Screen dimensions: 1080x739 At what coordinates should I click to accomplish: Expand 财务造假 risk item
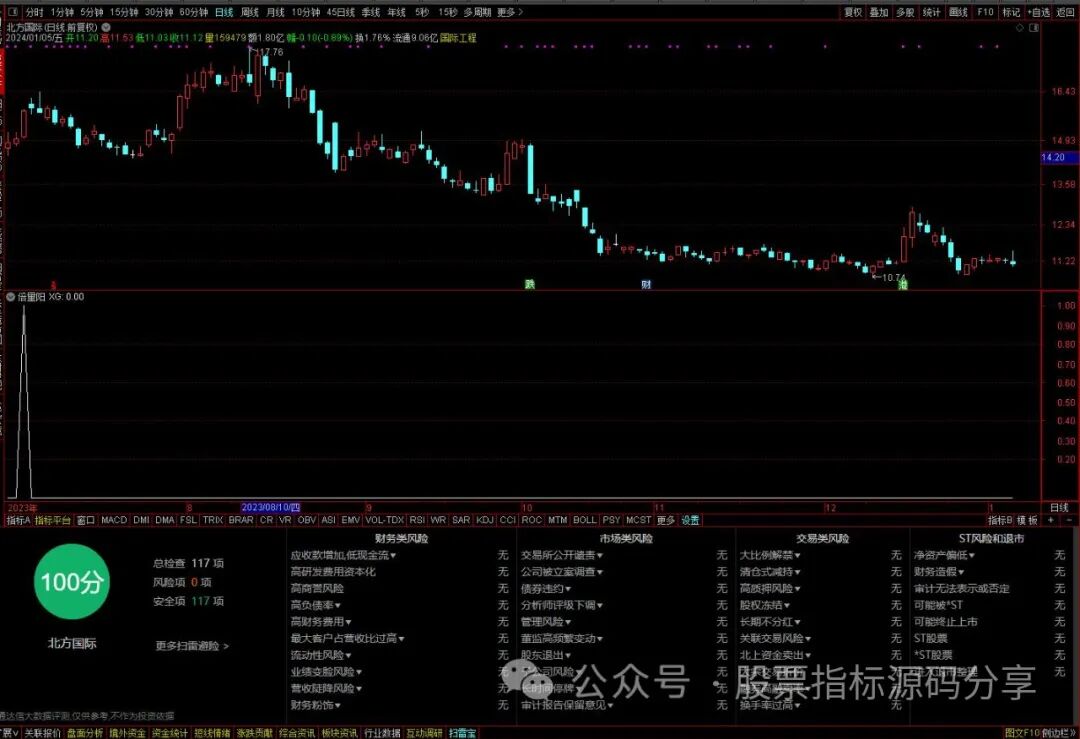click(938, 572)
